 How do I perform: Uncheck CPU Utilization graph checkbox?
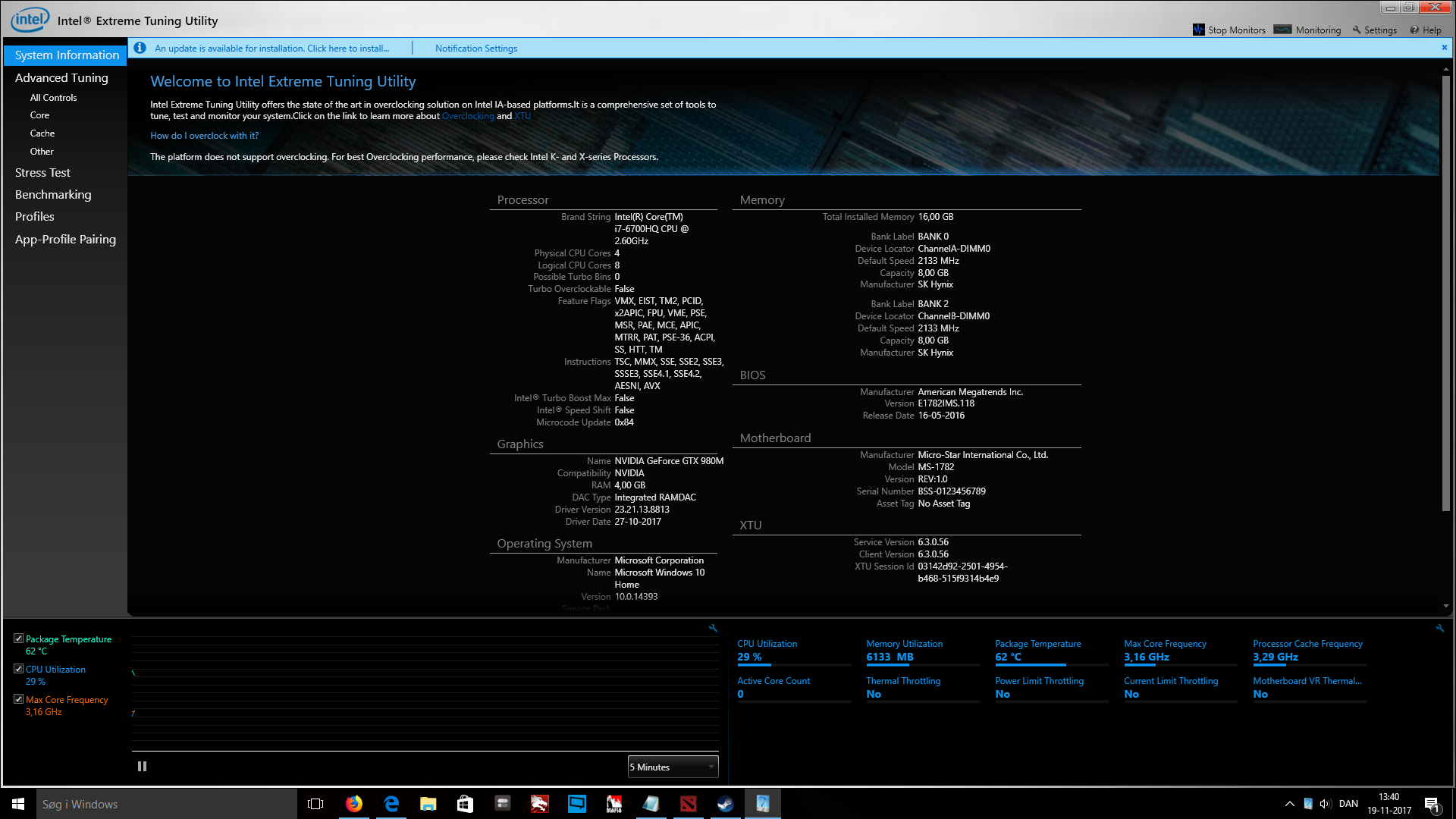18,669
